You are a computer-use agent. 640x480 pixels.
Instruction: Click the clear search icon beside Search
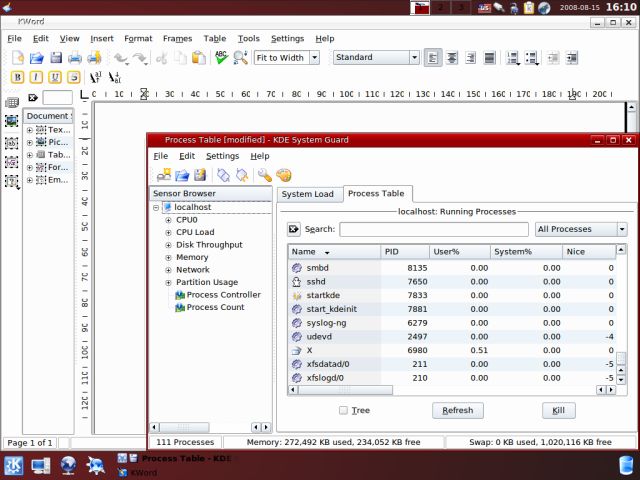coord(294,229)
